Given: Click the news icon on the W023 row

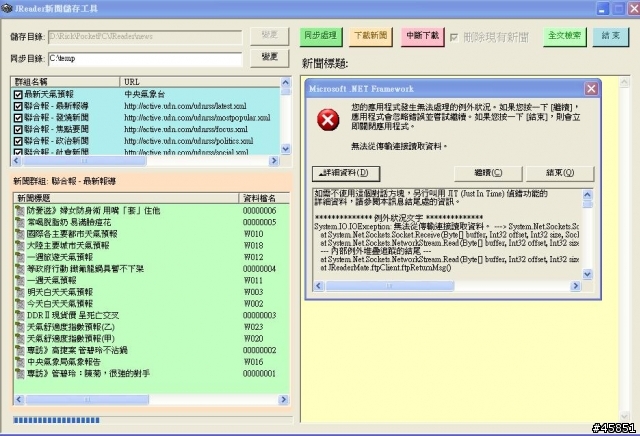Looking at the screenshot, I should click(x=20, y=327).
